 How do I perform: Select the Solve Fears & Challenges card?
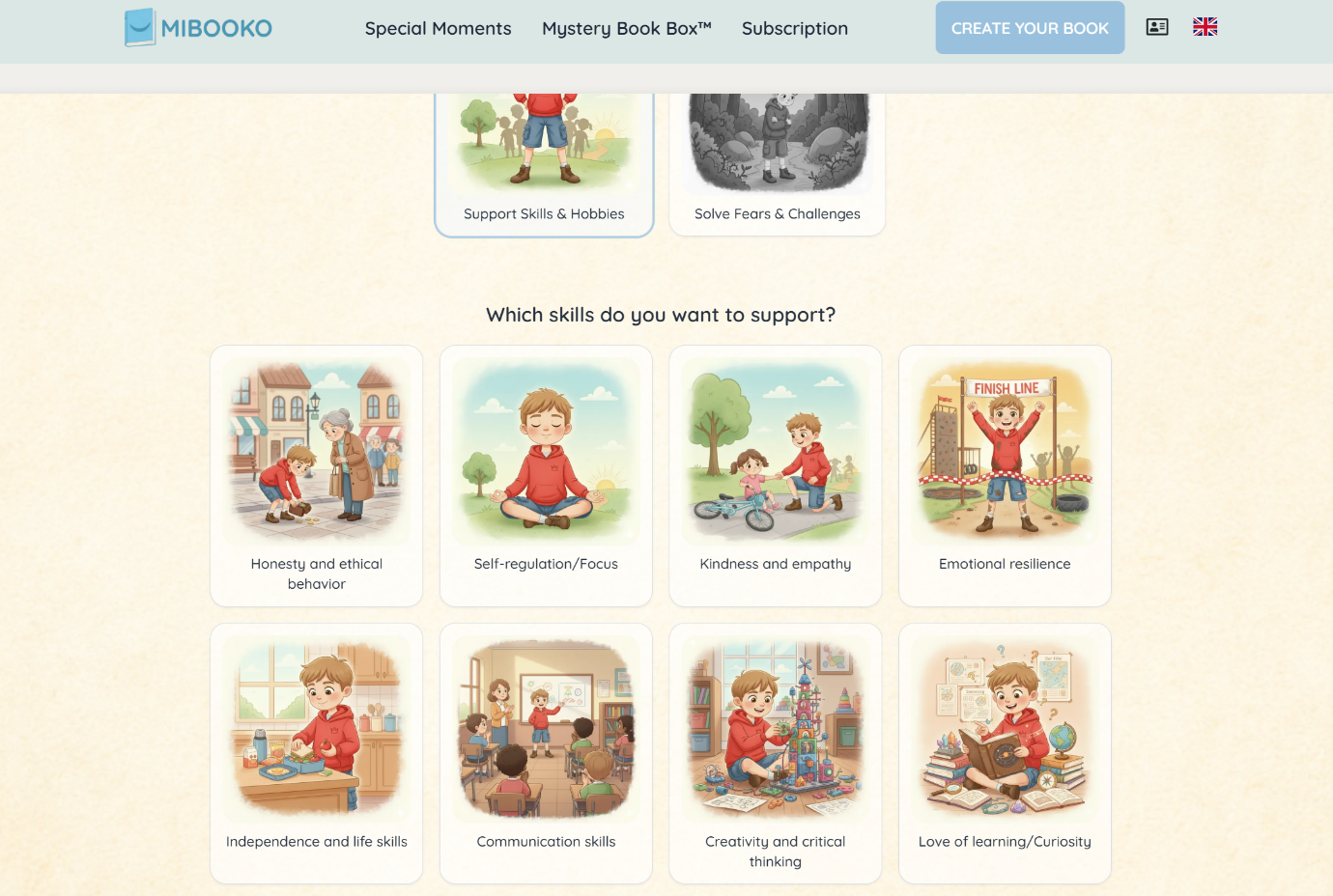pyautogui.click(x=778, y=164)
